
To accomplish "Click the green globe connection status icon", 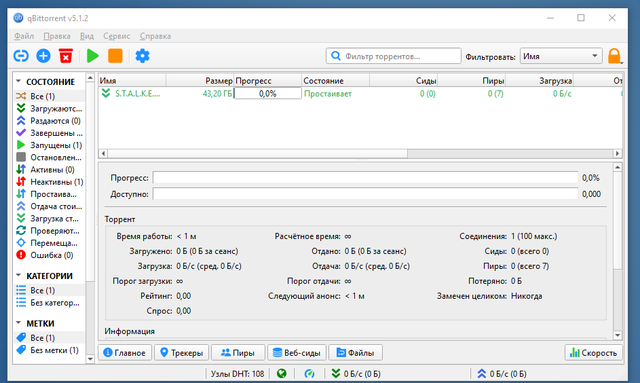I will tap(282, 373).
